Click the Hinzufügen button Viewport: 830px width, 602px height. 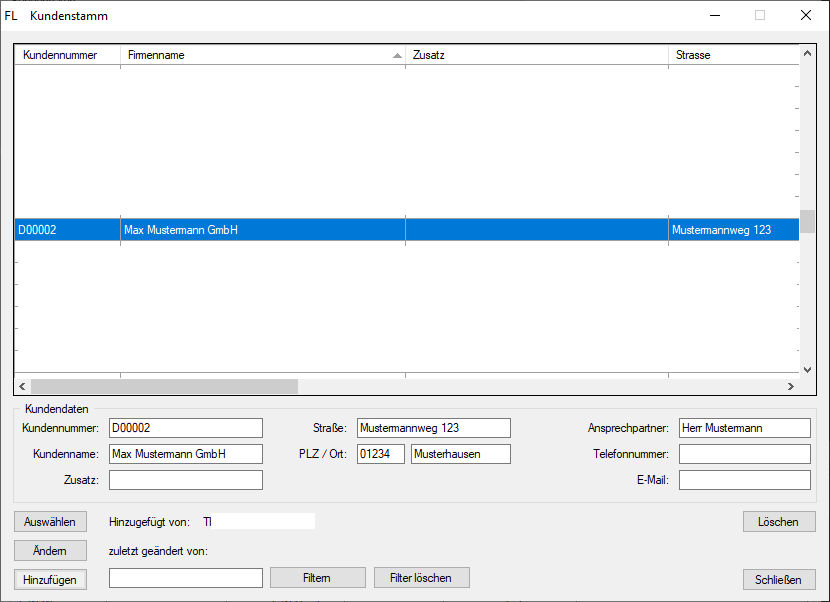click(50, 579)
